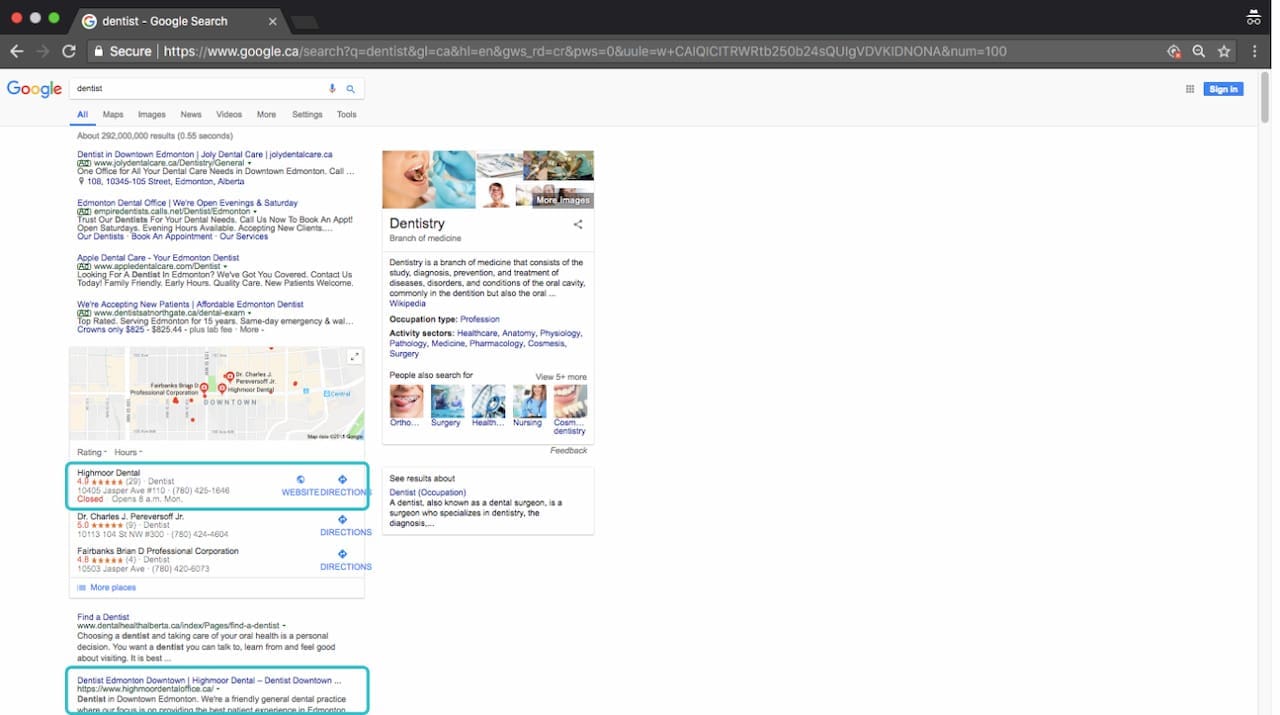Screen dimensions: 1280x715
Task: Click the list icon beside More places
Action: point(81,588)
